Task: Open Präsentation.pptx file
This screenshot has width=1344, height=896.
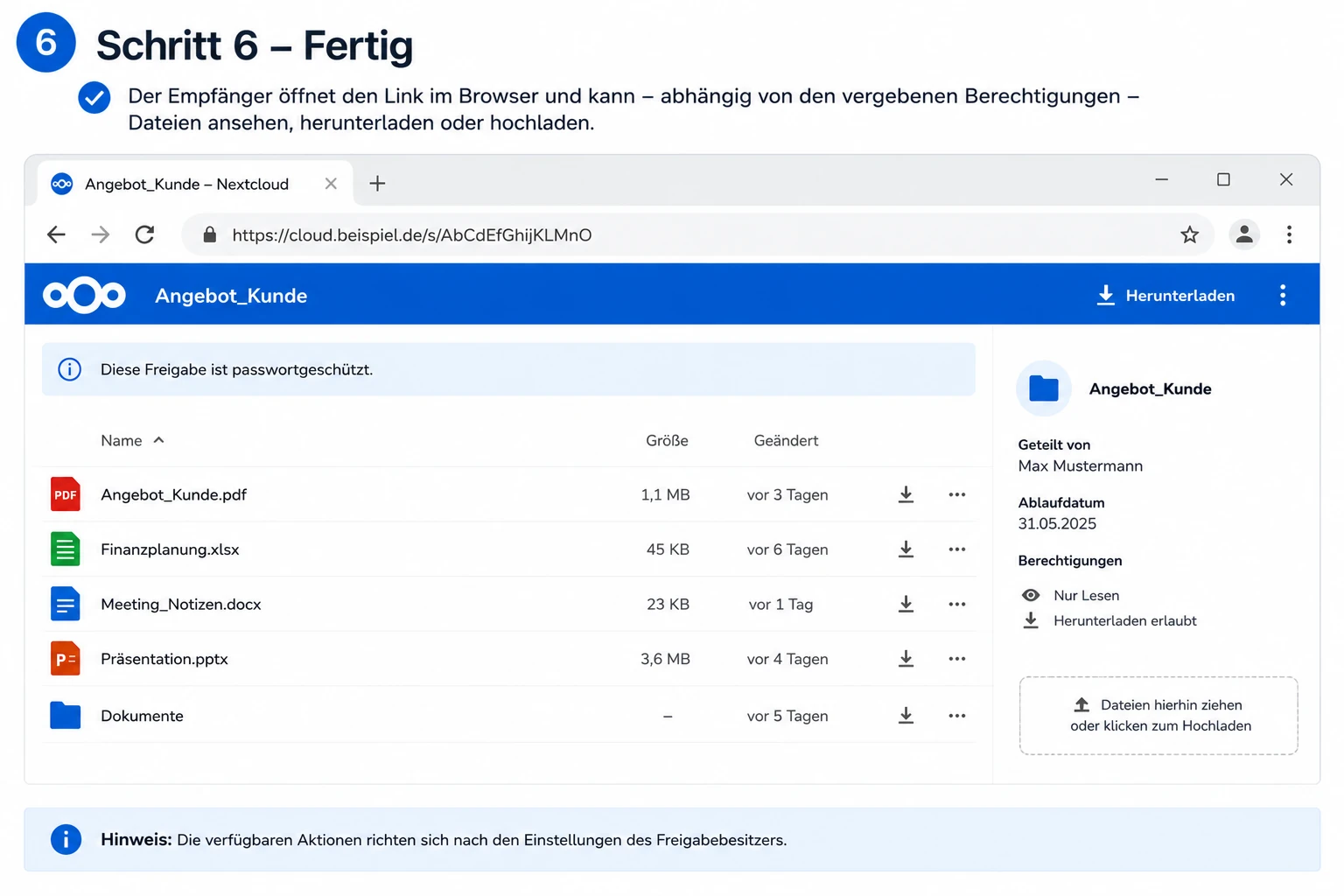Action: pos(164,659)
